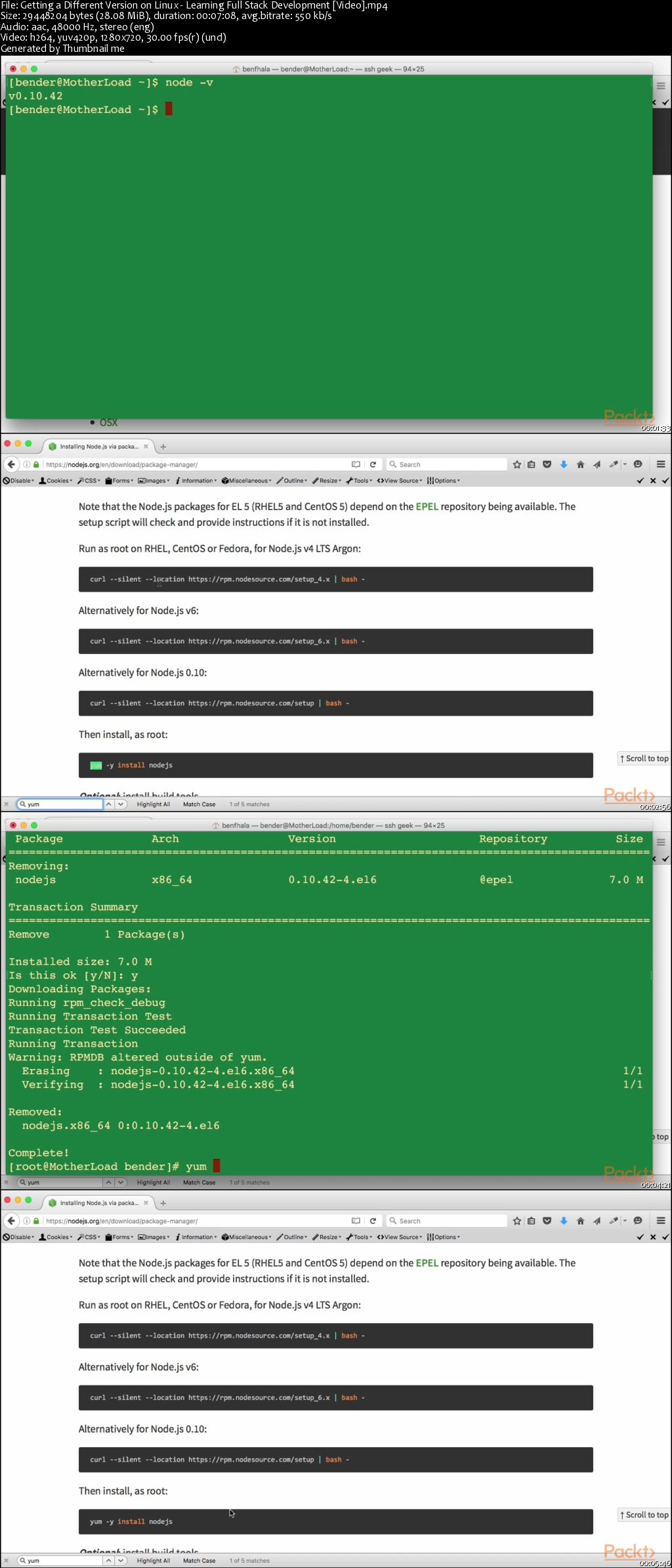Click the home icon in the 00:05:46 browser frame
Image resolution: width=672 pixels, height=1568 pixels.
click(580, 1221)
